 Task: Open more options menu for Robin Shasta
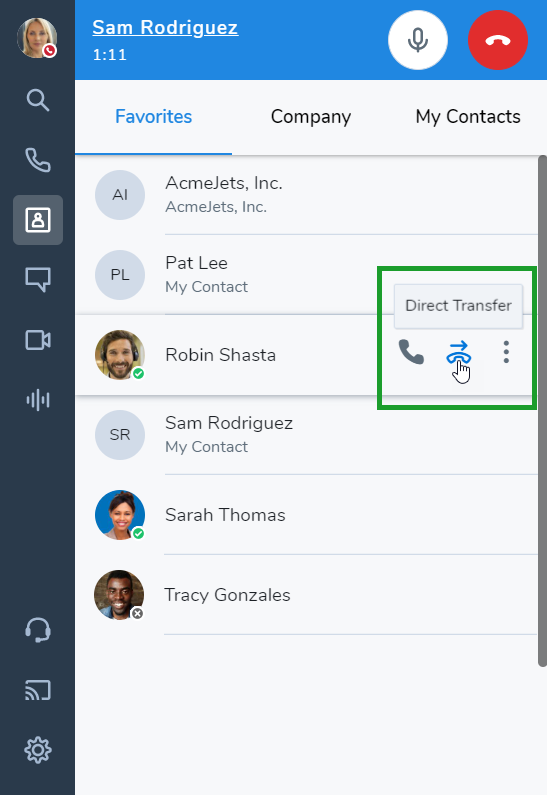(506, 352)
